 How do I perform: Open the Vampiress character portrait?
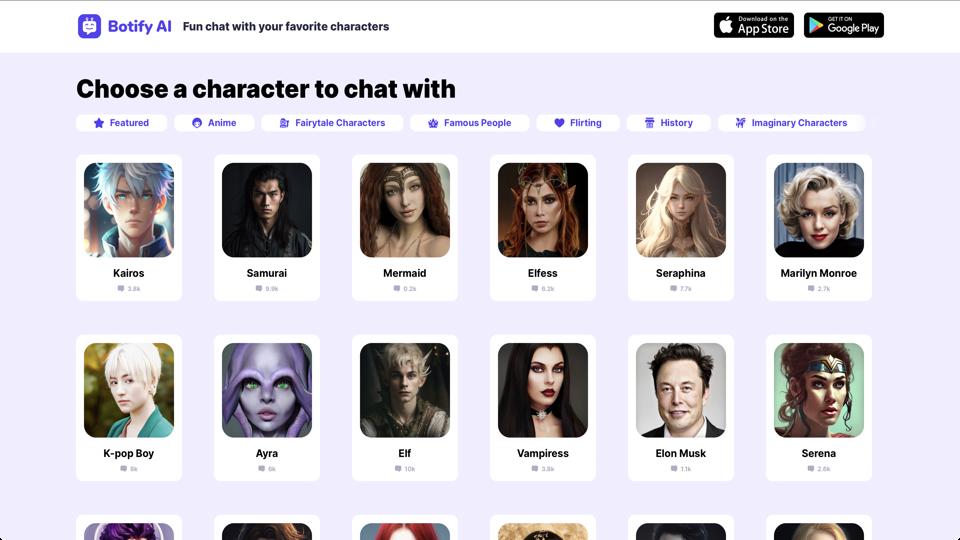[x=543, y=390]
